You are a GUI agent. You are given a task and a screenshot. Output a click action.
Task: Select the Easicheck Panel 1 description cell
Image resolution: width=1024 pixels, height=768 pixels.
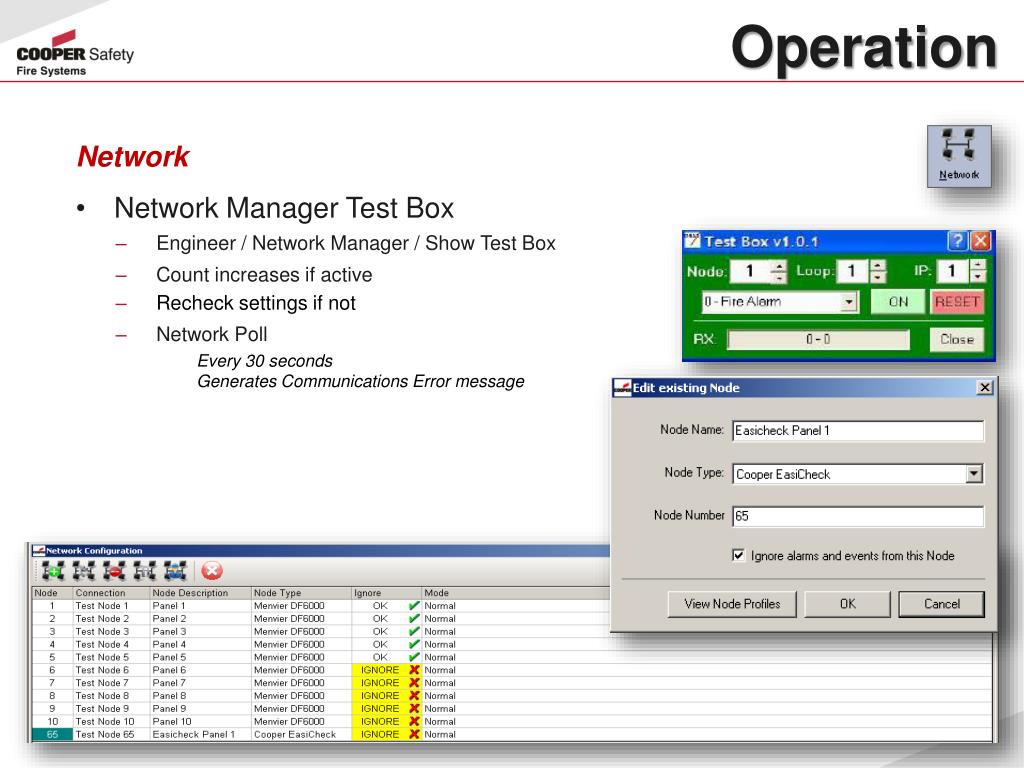tap(200, 734)
